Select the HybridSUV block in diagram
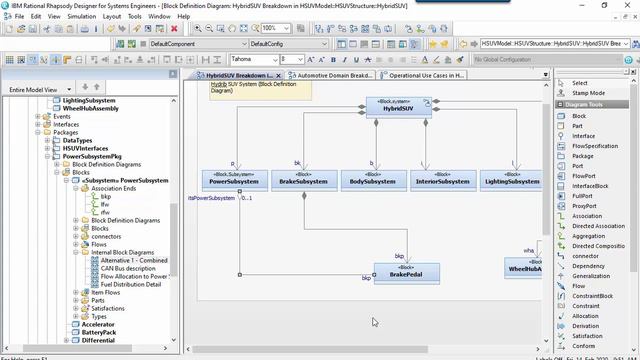640x360 pixels. pyautogui.click(x=398, y=107)
